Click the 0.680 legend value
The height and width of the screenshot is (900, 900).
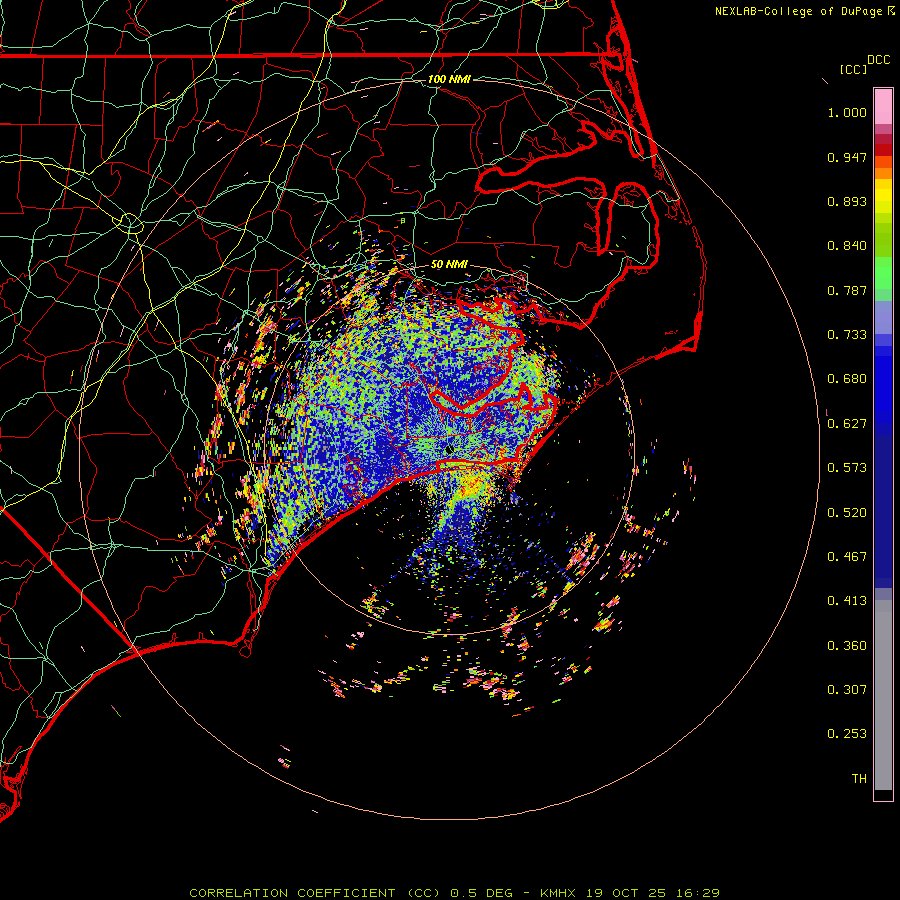click(x=847, y=379)
